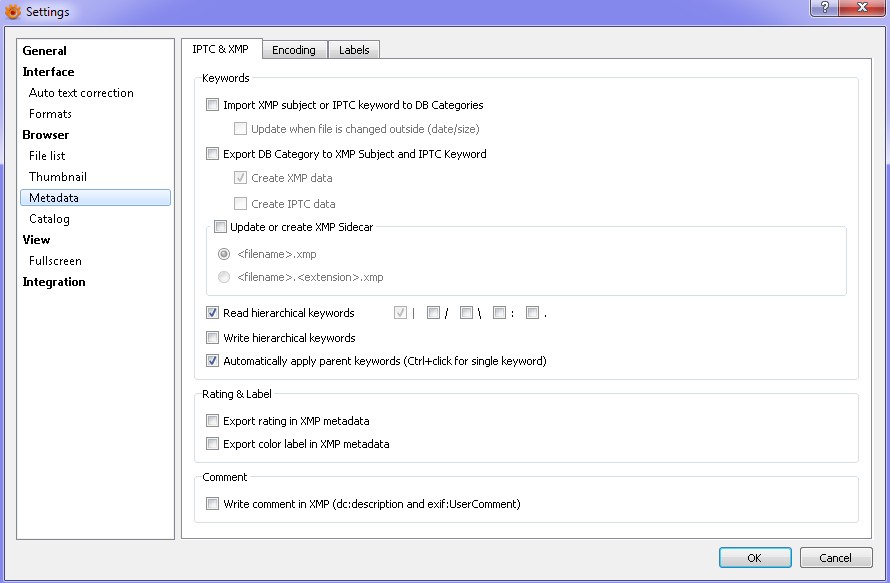Toggle the Create XMP data checkbox

(240, 178)
